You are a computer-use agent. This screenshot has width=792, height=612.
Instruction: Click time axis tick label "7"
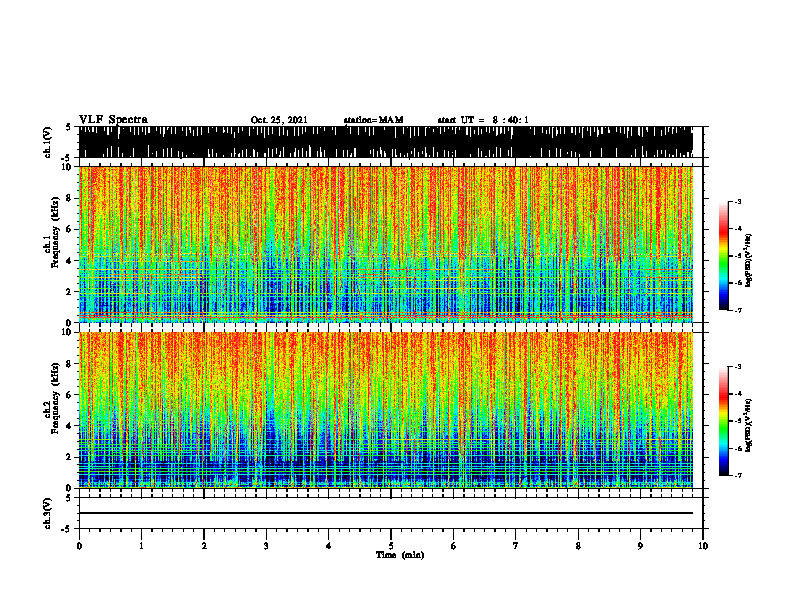516,546
